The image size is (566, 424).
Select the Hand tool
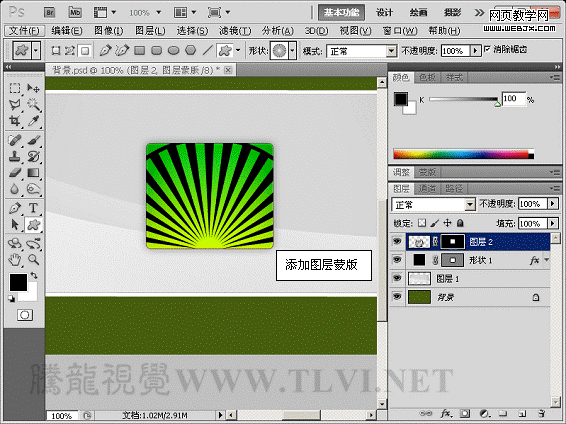[x=14, y=259]
